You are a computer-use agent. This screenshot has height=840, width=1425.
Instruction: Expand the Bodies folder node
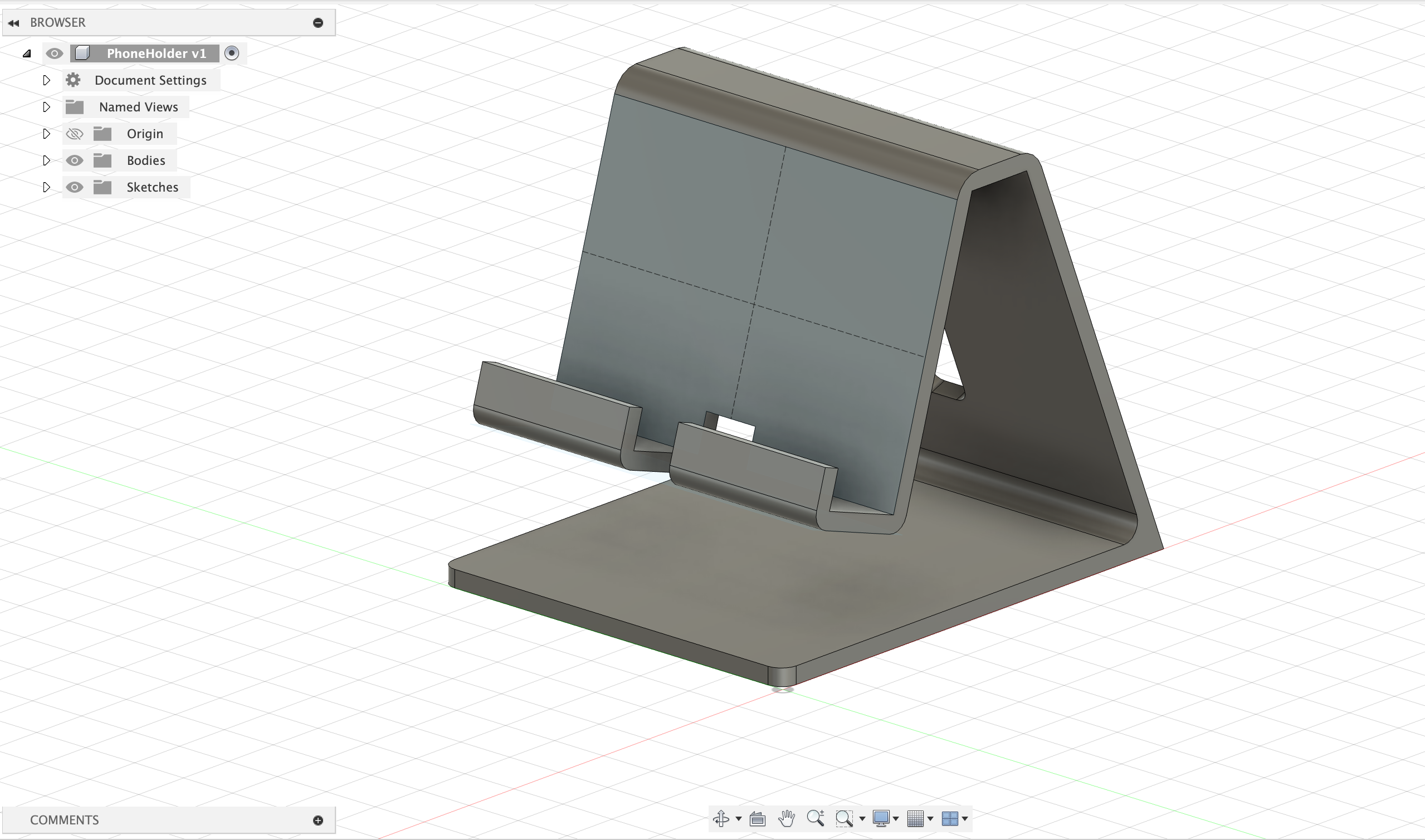pyautogui.click(x=46, y=161)
